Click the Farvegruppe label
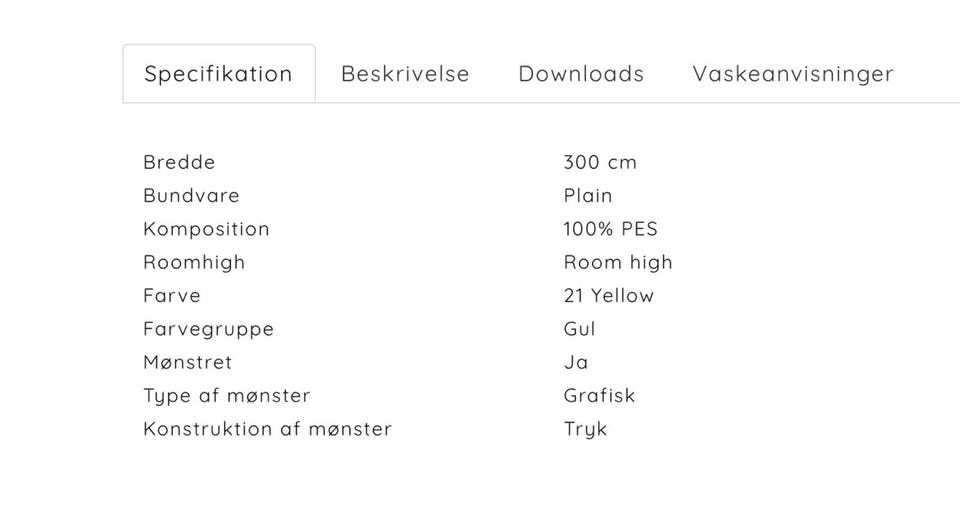 coord(208,329)
